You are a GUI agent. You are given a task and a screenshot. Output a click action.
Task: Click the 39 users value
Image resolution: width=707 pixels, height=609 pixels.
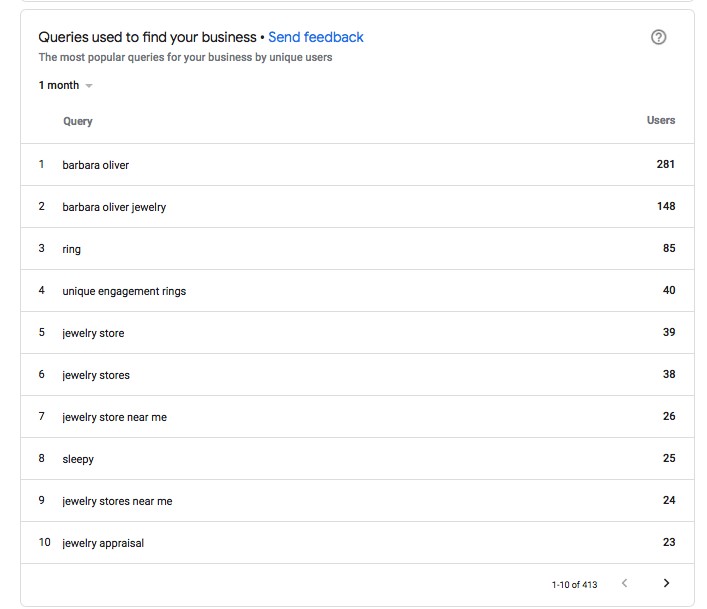pyautogui.click(x=669, y=332)
